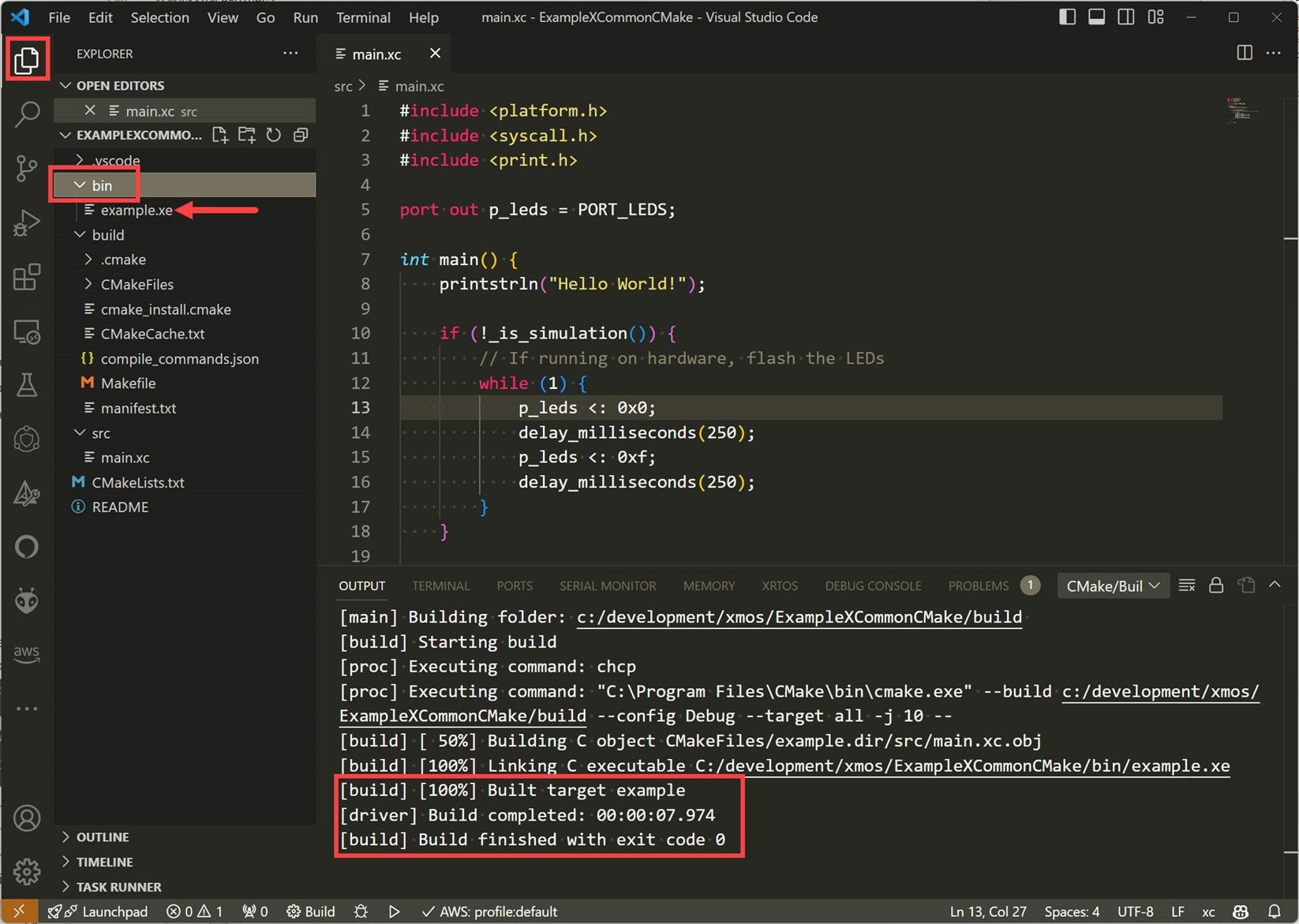Open the File menu
The height and width of the screenshot is (924, 1299).
(x=59, y=17)
